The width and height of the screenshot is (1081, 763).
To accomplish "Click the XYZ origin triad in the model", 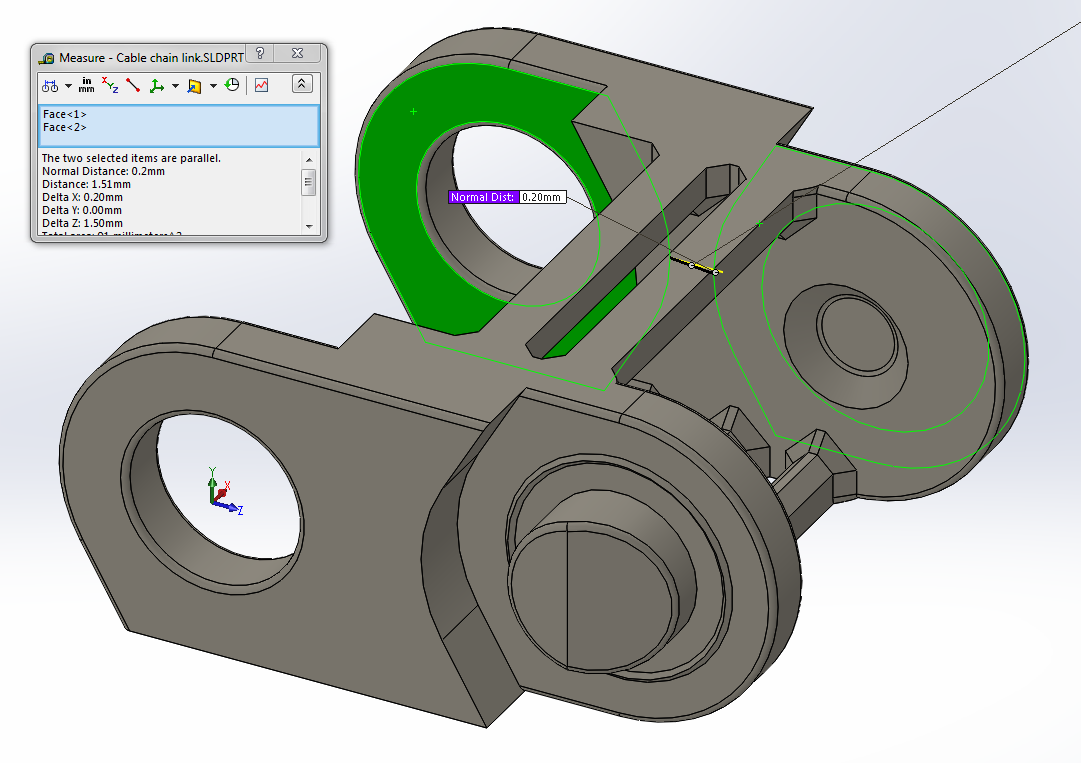I will [x=225, y=491].
